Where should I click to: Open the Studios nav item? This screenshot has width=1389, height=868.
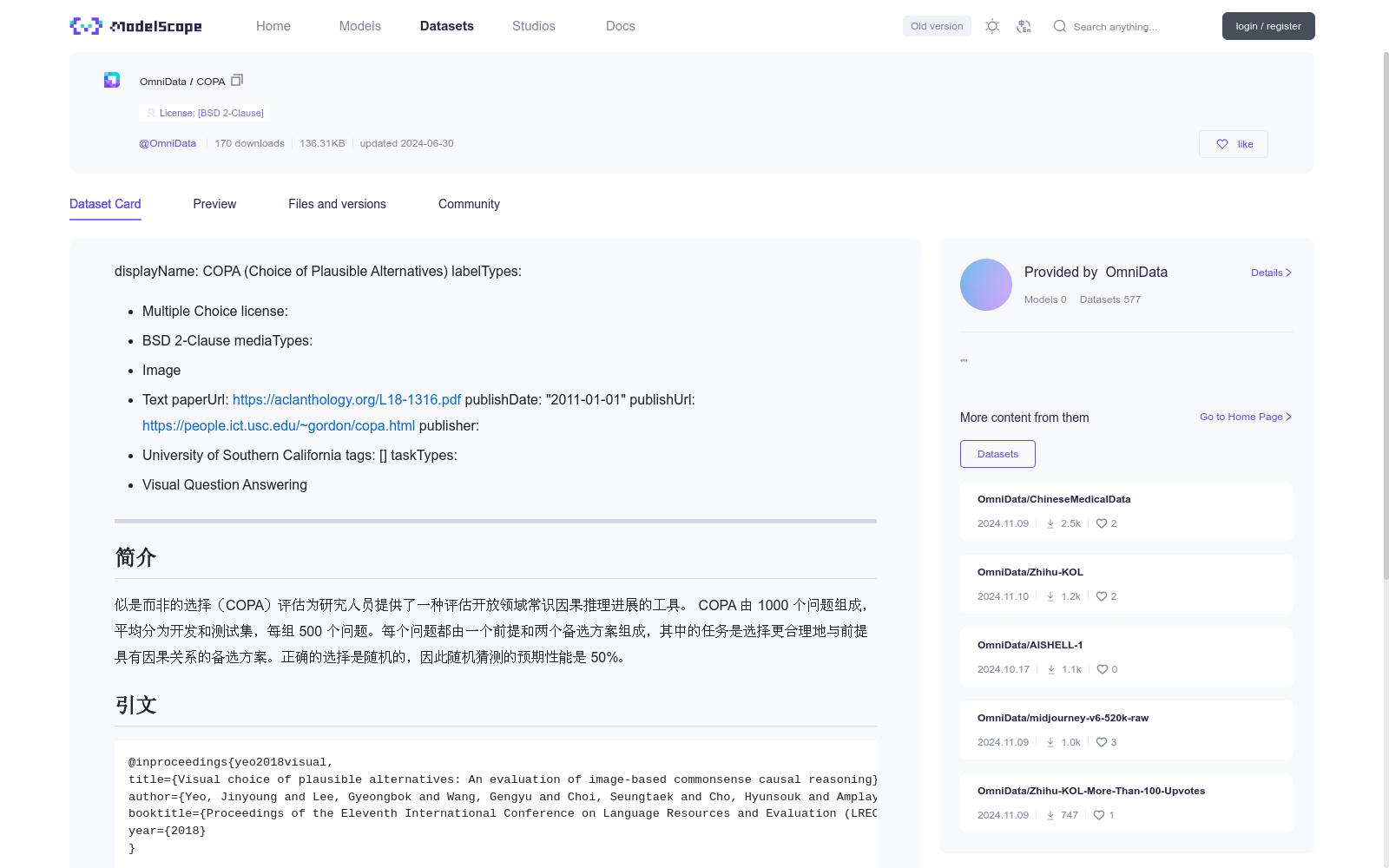pyautogui.click(x=534, y=26)
